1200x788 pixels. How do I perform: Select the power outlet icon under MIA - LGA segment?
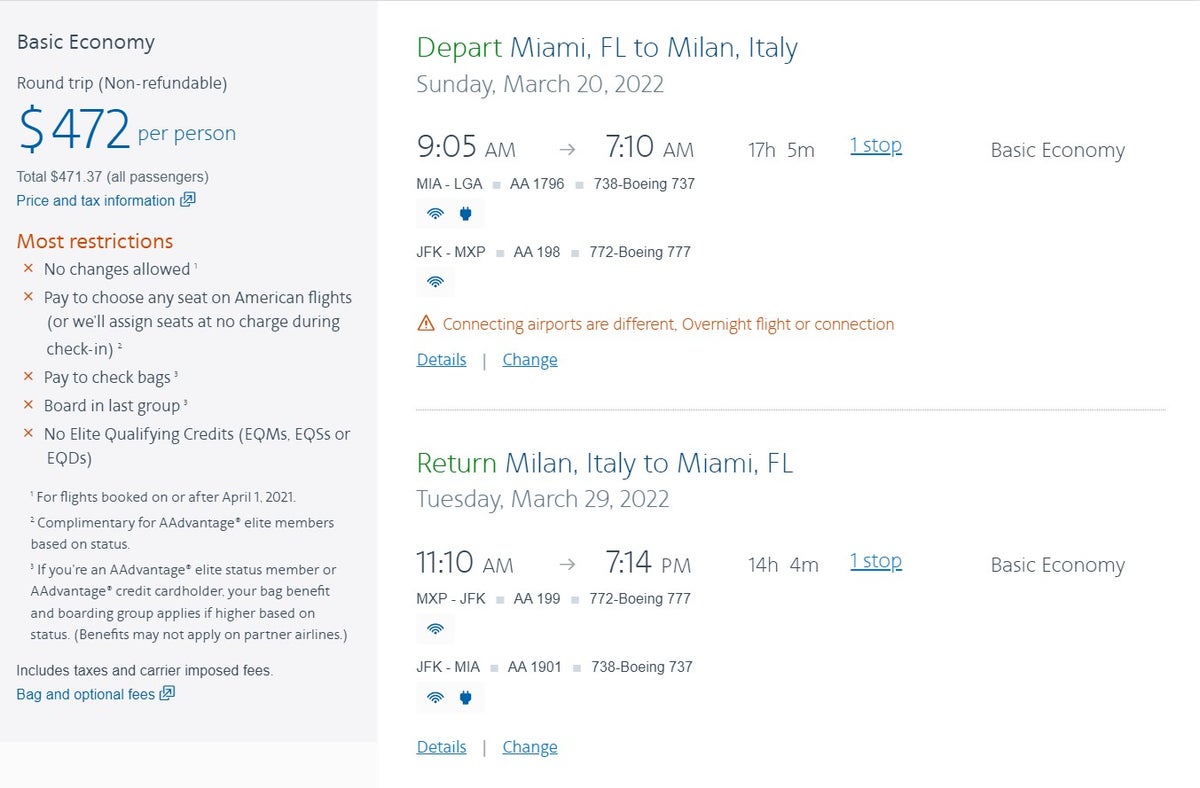(464, 212)
